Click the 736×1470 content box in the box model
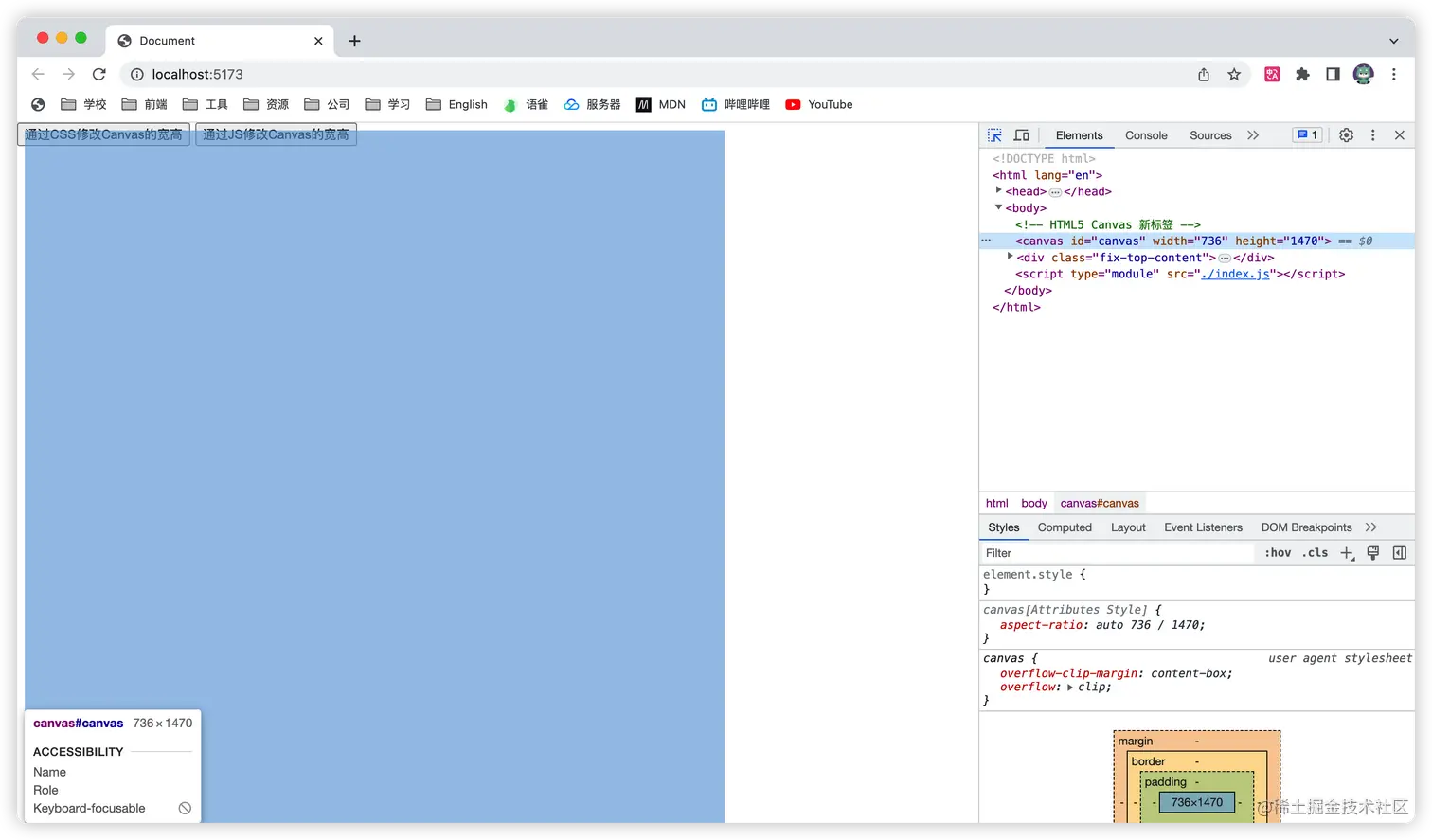The height and width of the screenshot is (840, 1432). tap(1196, 802)
